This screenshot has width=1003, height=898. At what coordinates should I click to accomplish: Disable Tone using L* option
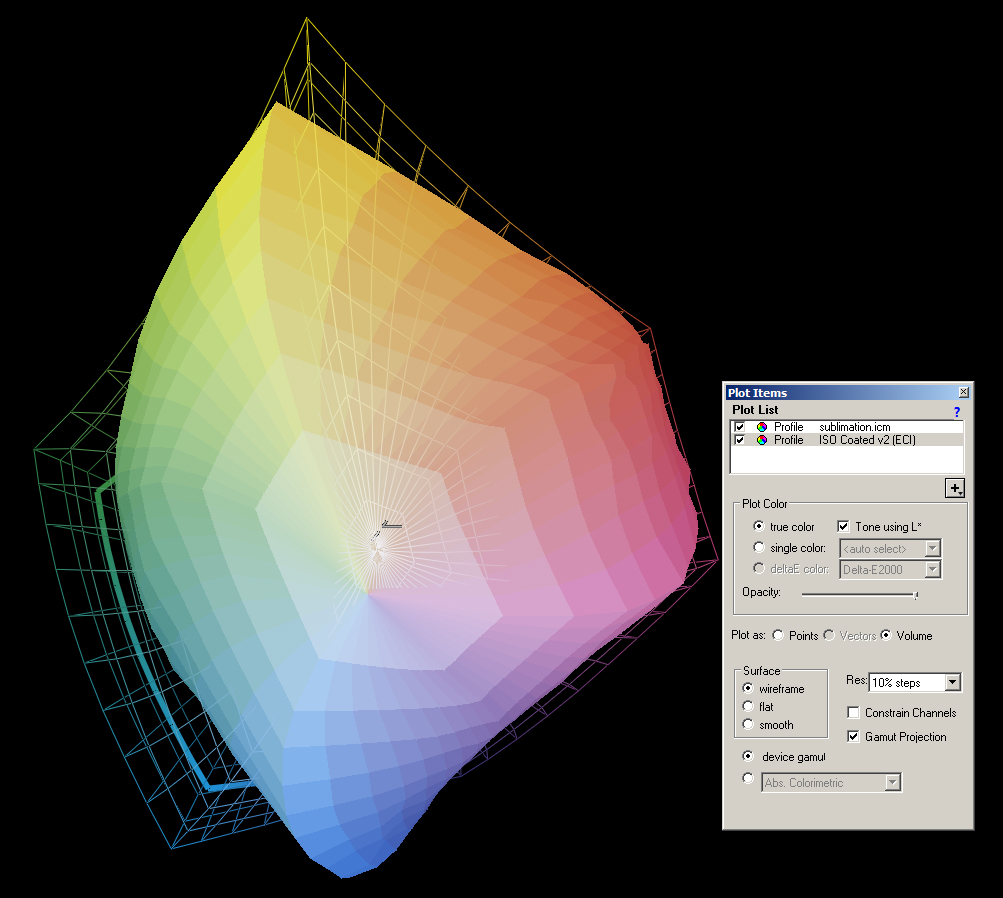point(843,526)
